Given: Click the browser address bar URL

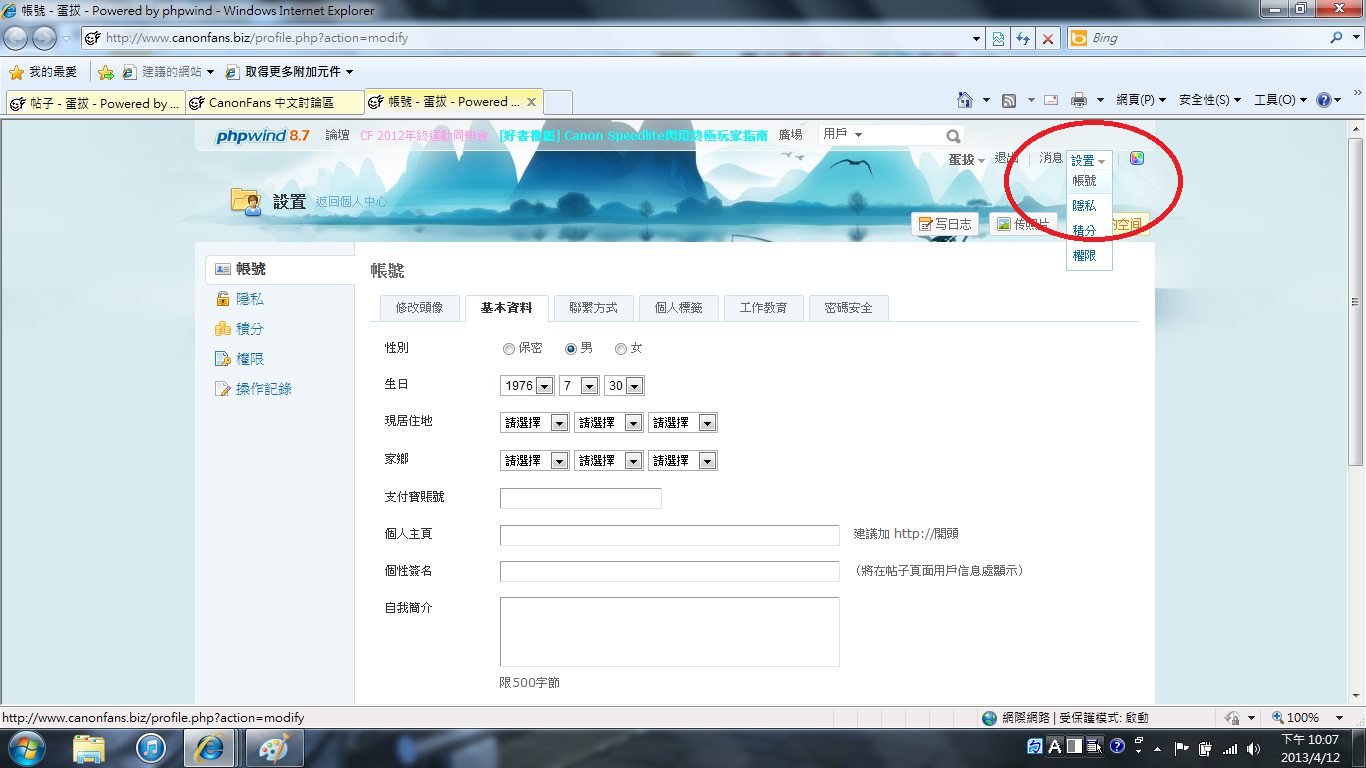Looking at the screenshot, I should (x=257, y=38).
